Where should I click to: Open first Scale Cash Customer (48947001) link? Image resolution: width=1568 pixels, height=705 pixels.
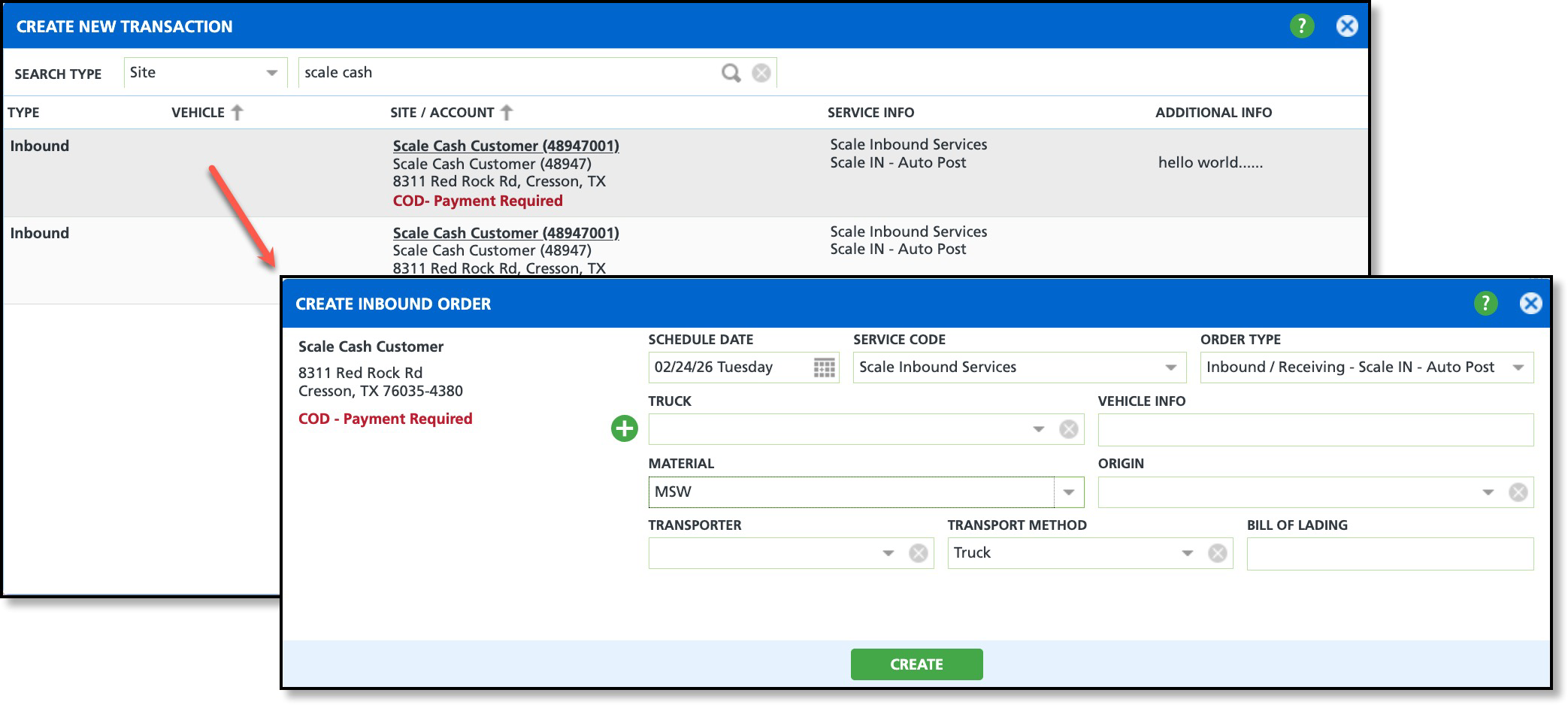tap(506, 146)
